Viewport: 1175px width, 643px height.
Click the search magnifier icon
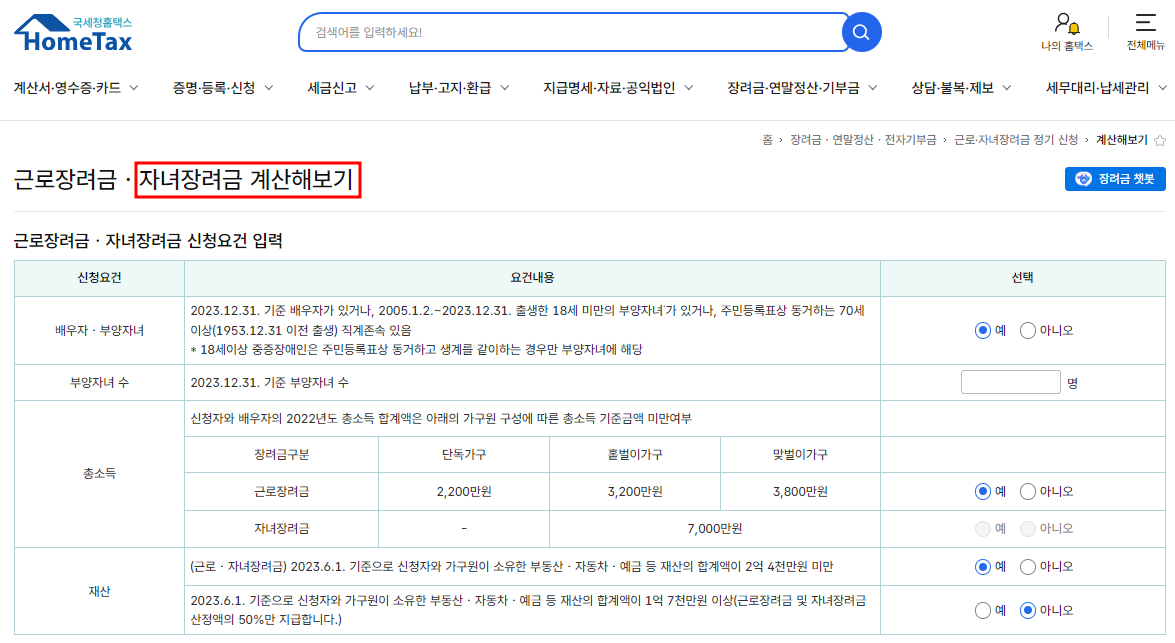pos(860,31)
